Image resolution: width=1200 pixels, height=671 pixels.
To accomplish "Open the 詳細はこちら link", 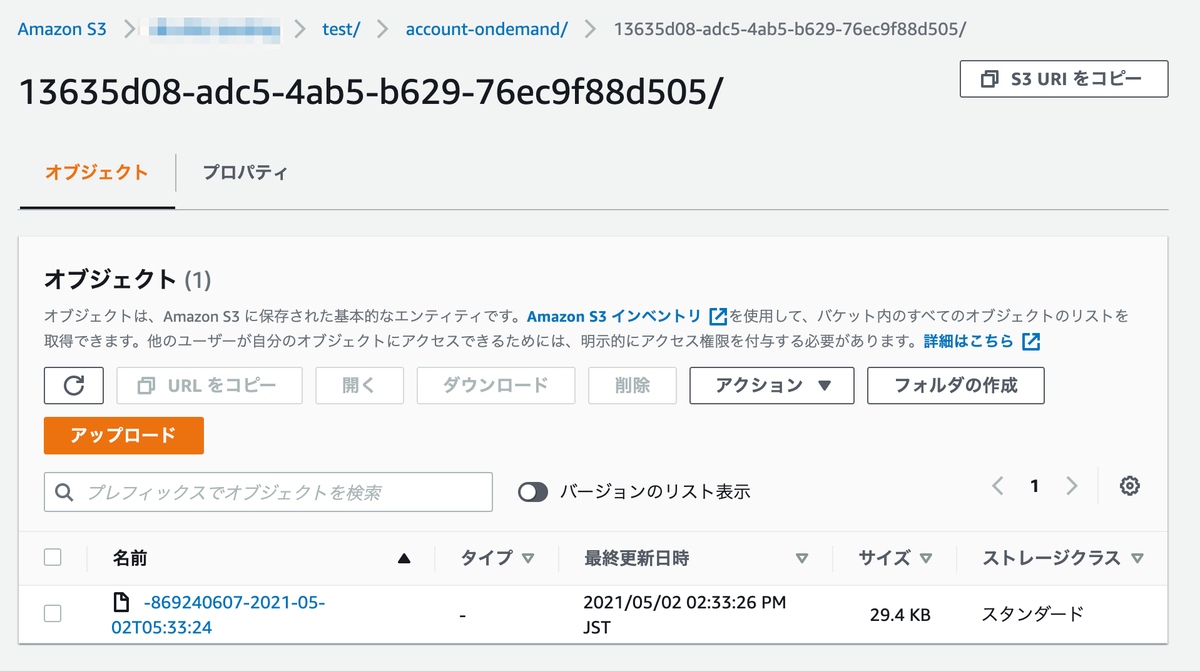I will [x=968, y=342].
